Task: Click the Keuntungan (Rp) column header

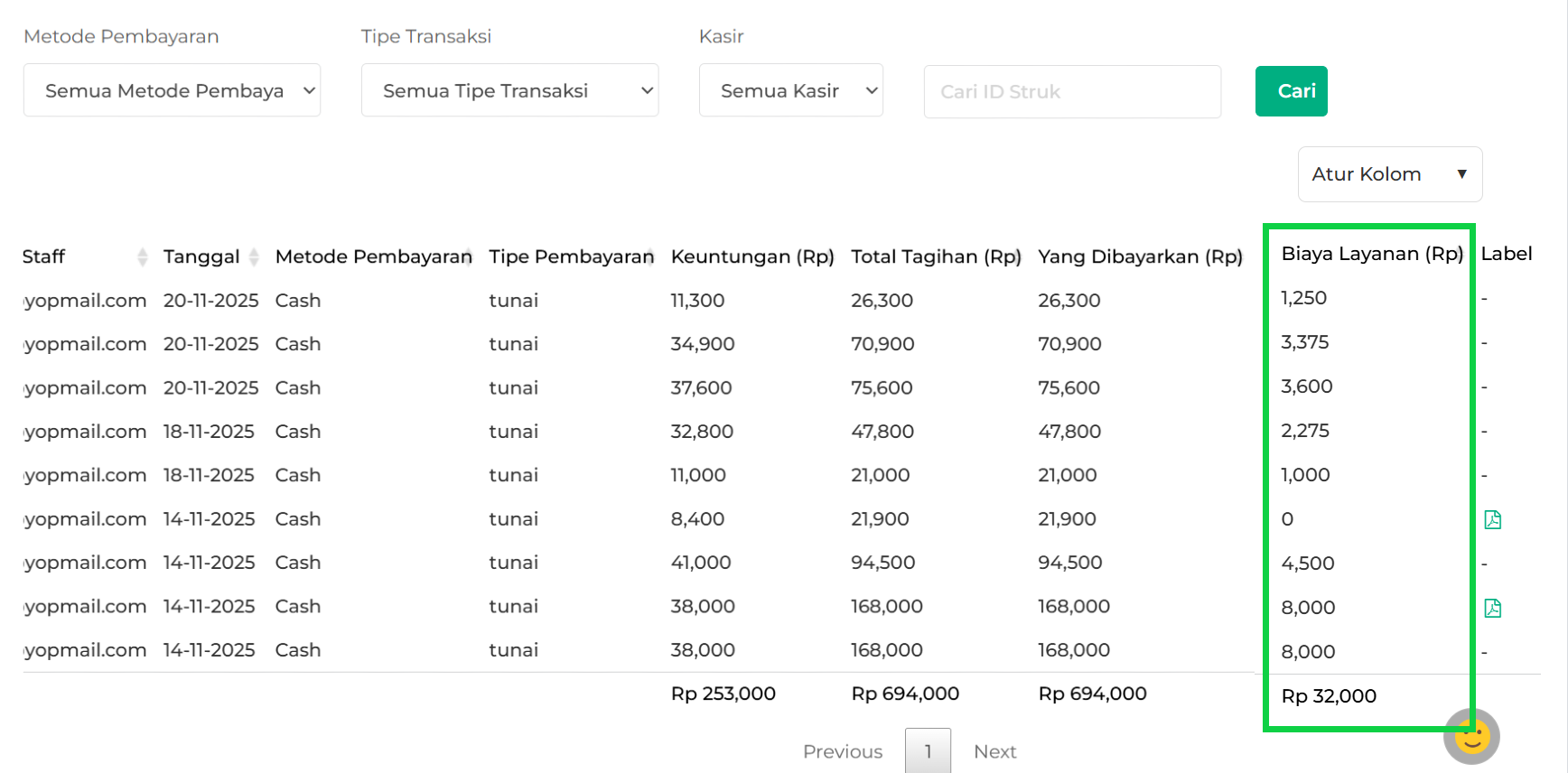Action: point(751,256)
